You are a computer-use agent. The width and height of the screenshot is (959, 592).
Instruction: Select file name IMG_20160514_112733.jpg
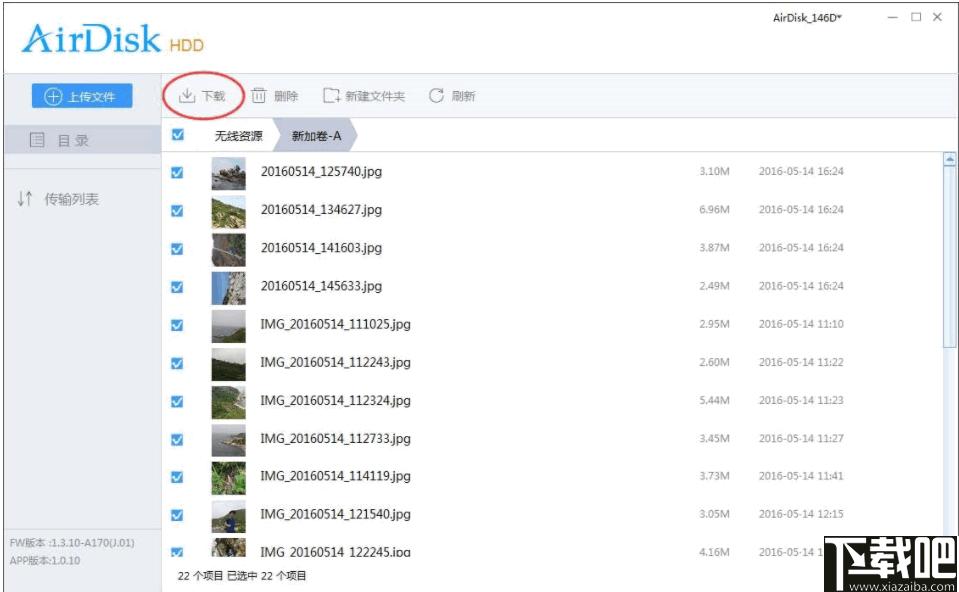tap(335, 438)
